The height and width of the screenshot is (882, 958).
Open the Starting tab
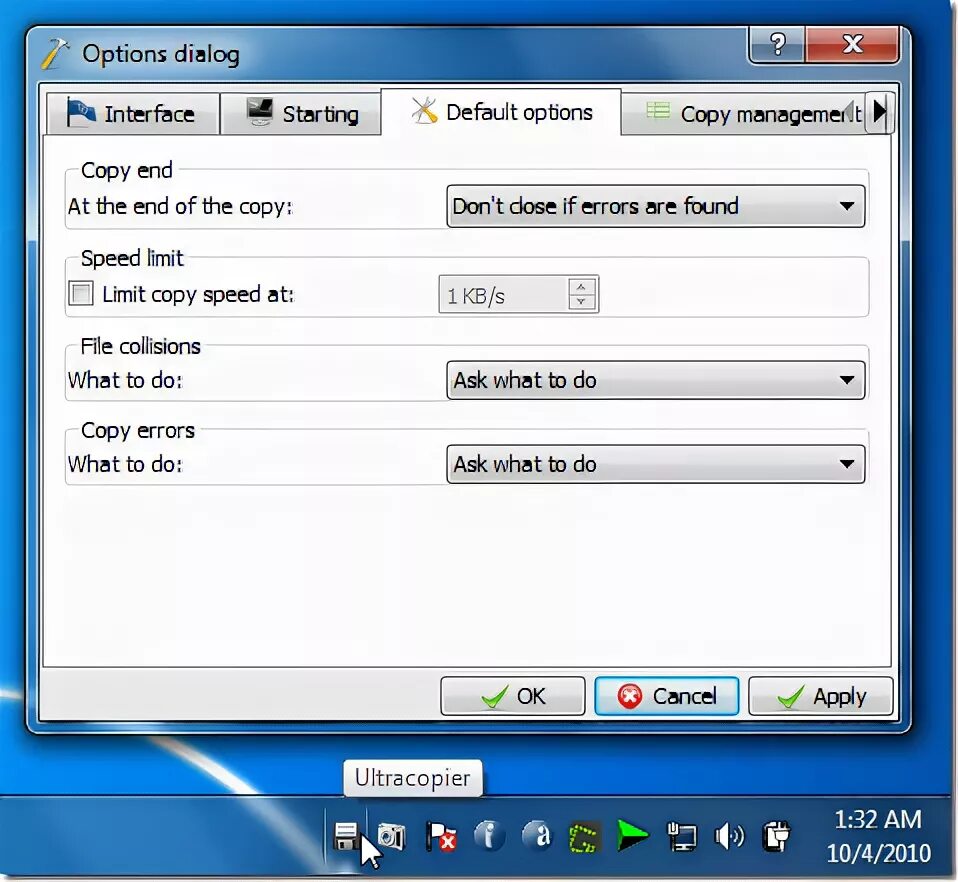301,114
